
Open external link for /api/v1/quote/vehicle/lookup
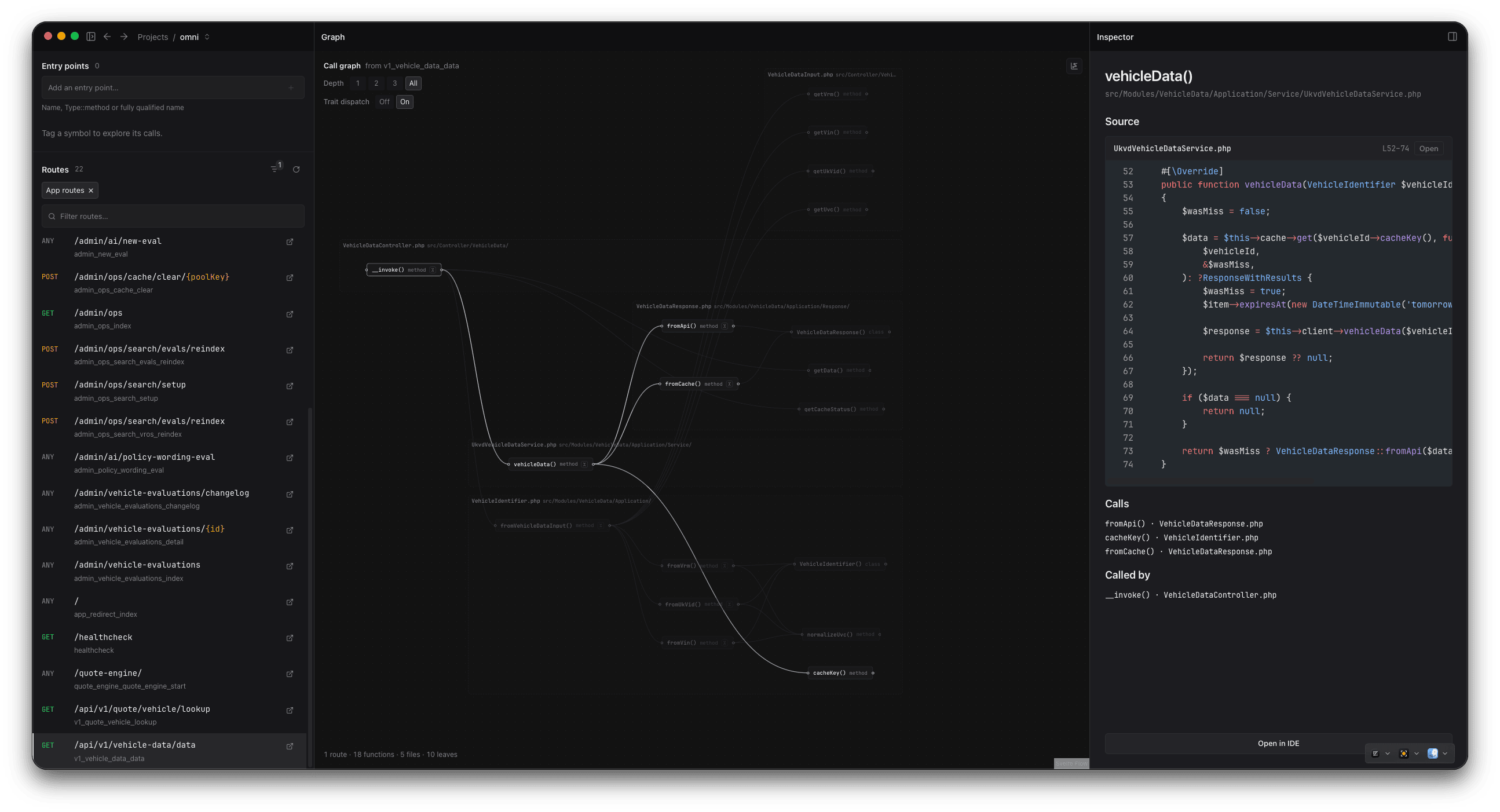click(290, 710)
